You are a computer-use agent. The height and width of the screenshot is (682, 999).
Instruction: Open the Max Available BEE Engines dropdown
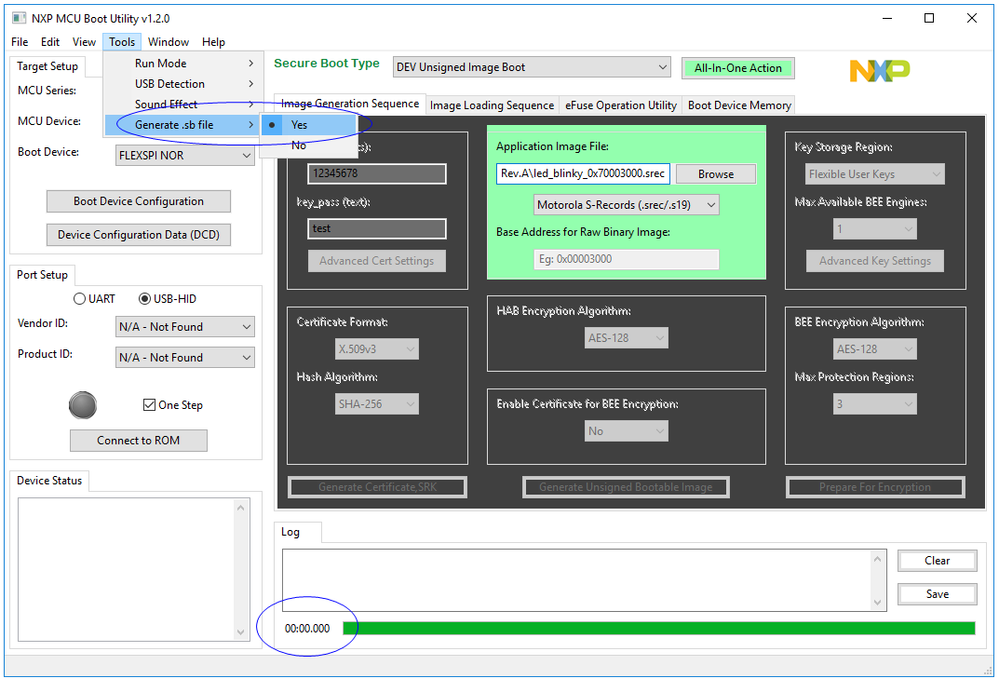875,229
